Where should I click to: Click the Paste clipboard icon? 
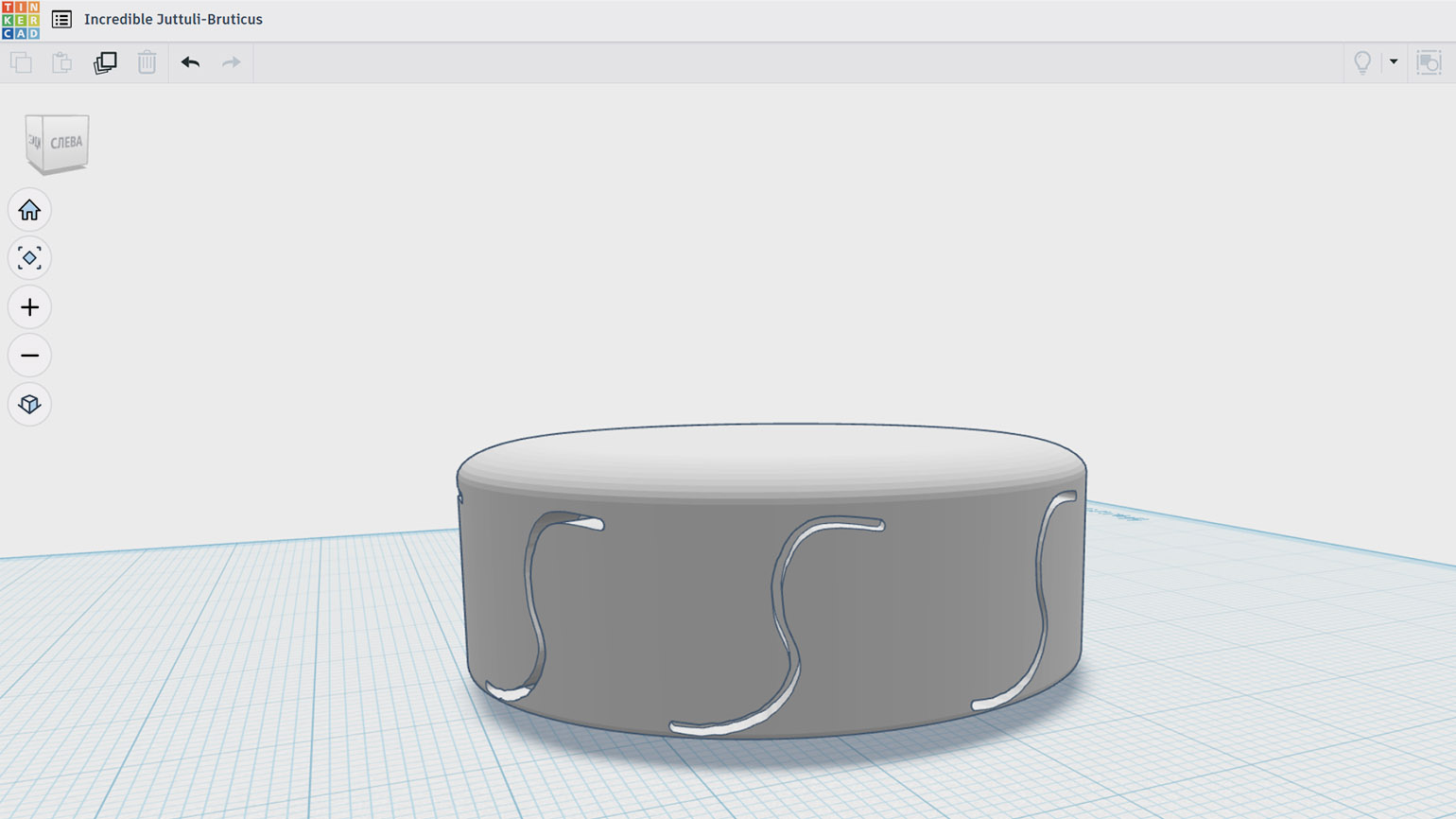point(62,63)
